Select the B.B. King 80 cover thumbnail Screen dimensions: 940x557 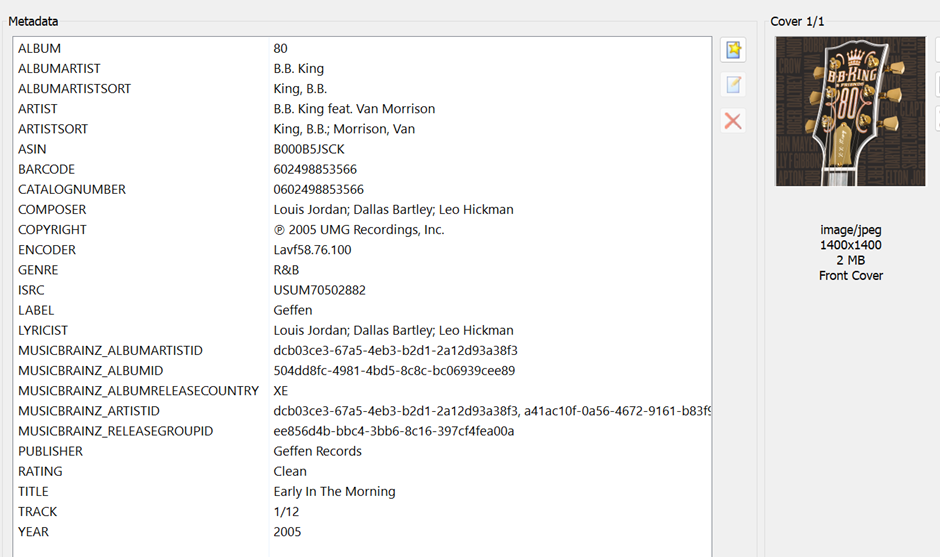(851, 112)
